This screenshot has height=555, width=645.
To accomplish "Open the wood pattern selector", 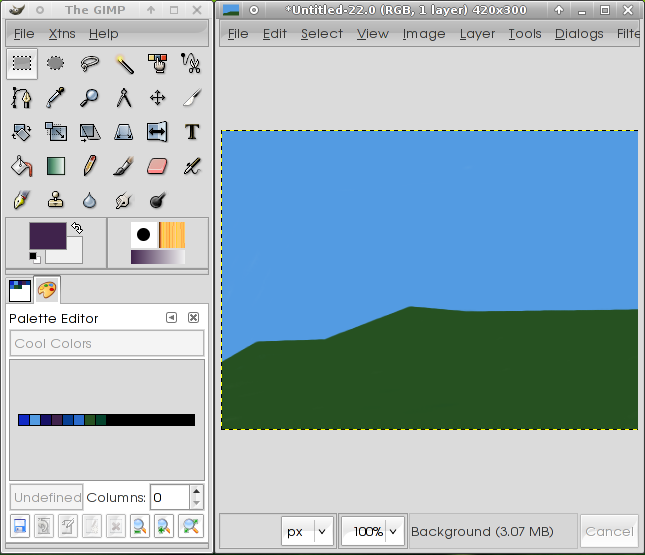I will pyautogui.click(x=172, y=235).
